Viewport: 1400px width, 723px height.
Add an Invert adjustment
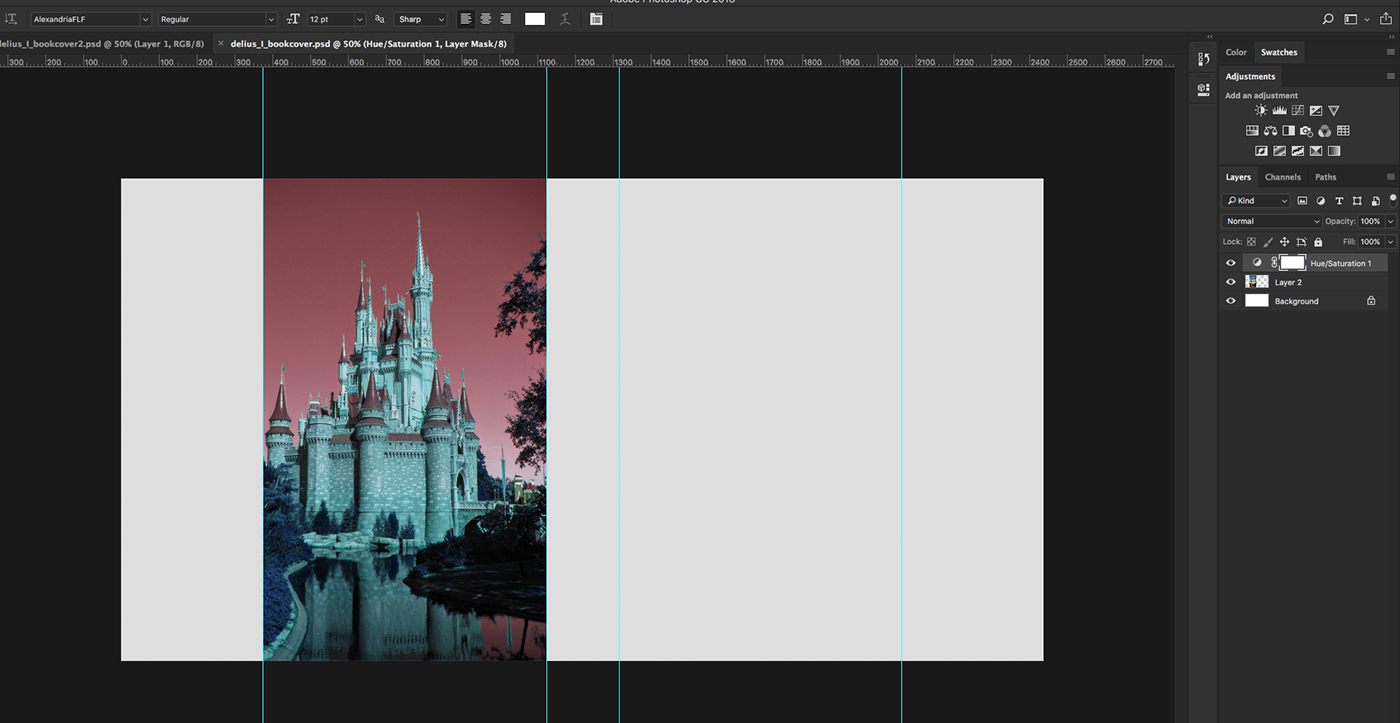(1261, 151)
